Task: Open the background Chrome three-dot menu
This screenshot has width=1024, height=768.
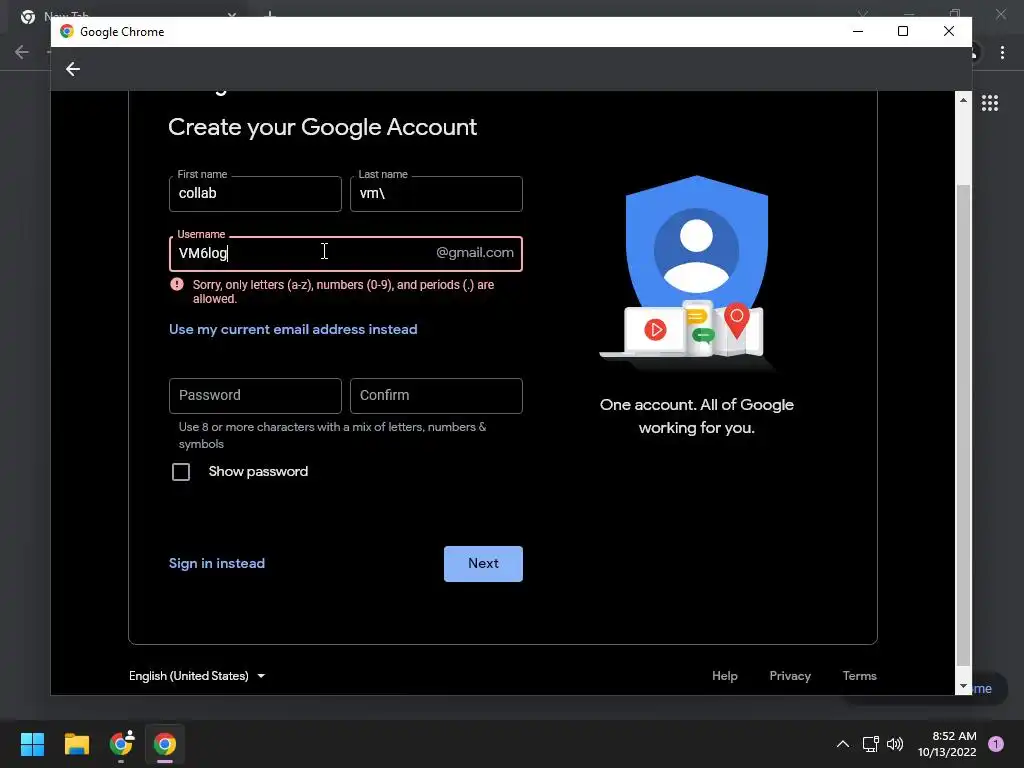Action: pos(1002,52)
